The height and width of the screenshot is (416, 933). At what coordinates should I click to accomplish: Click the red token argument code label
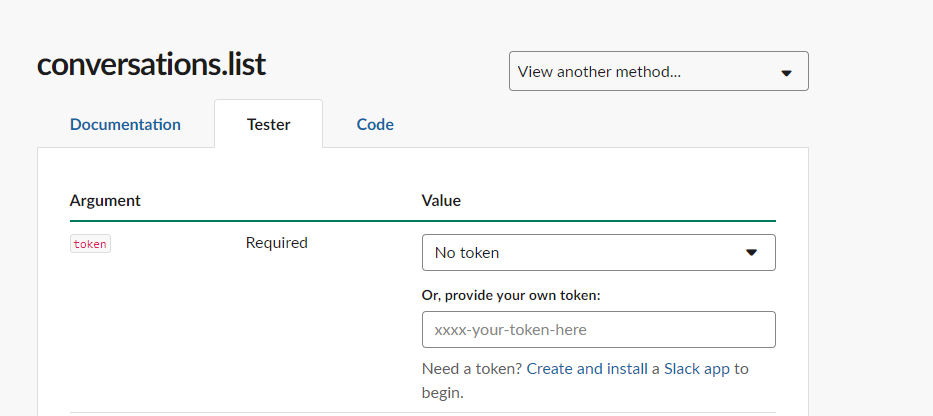(90, 244)
